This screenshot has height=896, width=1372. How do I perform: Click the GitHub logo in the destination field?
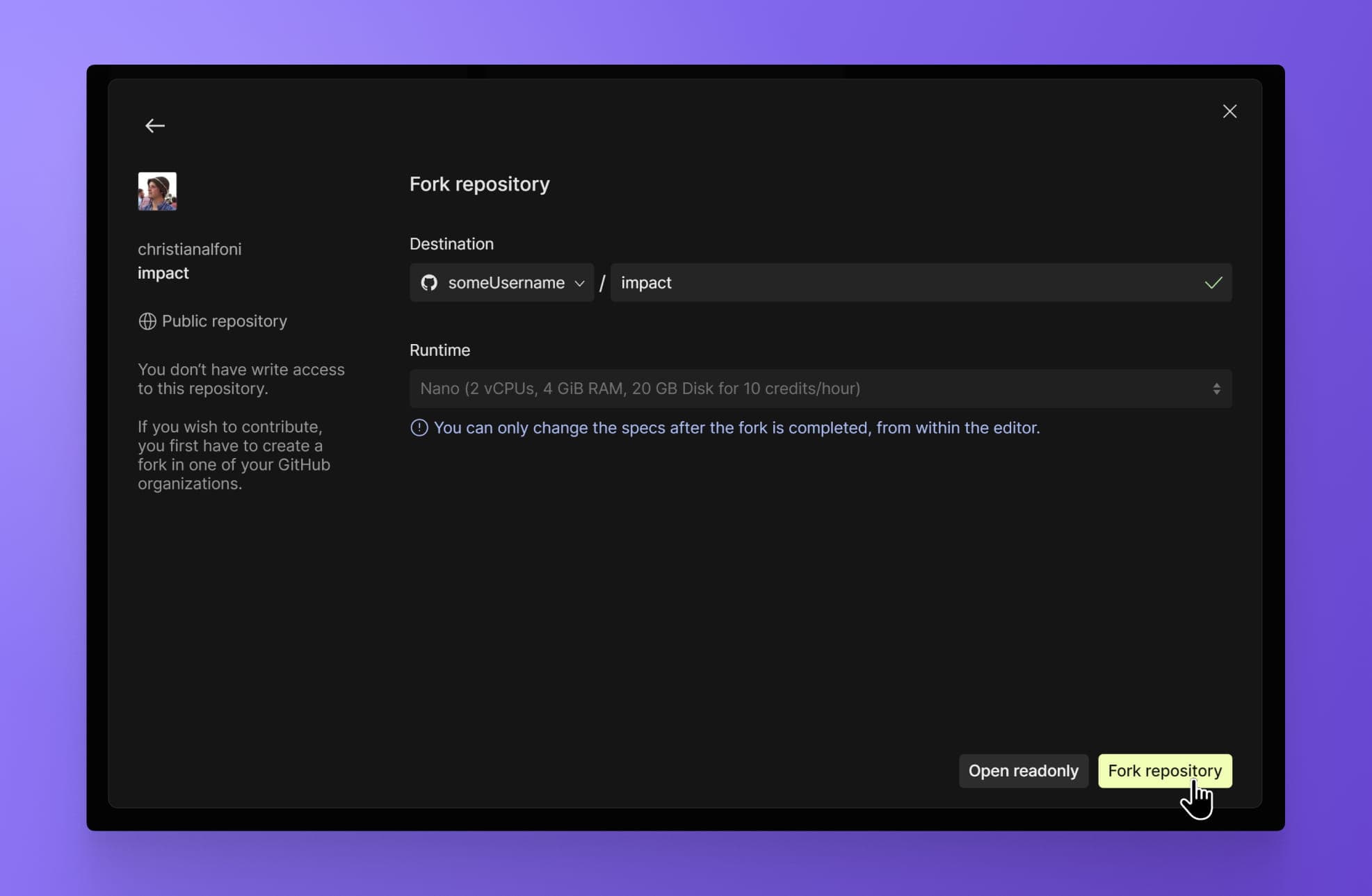[430, 283]
